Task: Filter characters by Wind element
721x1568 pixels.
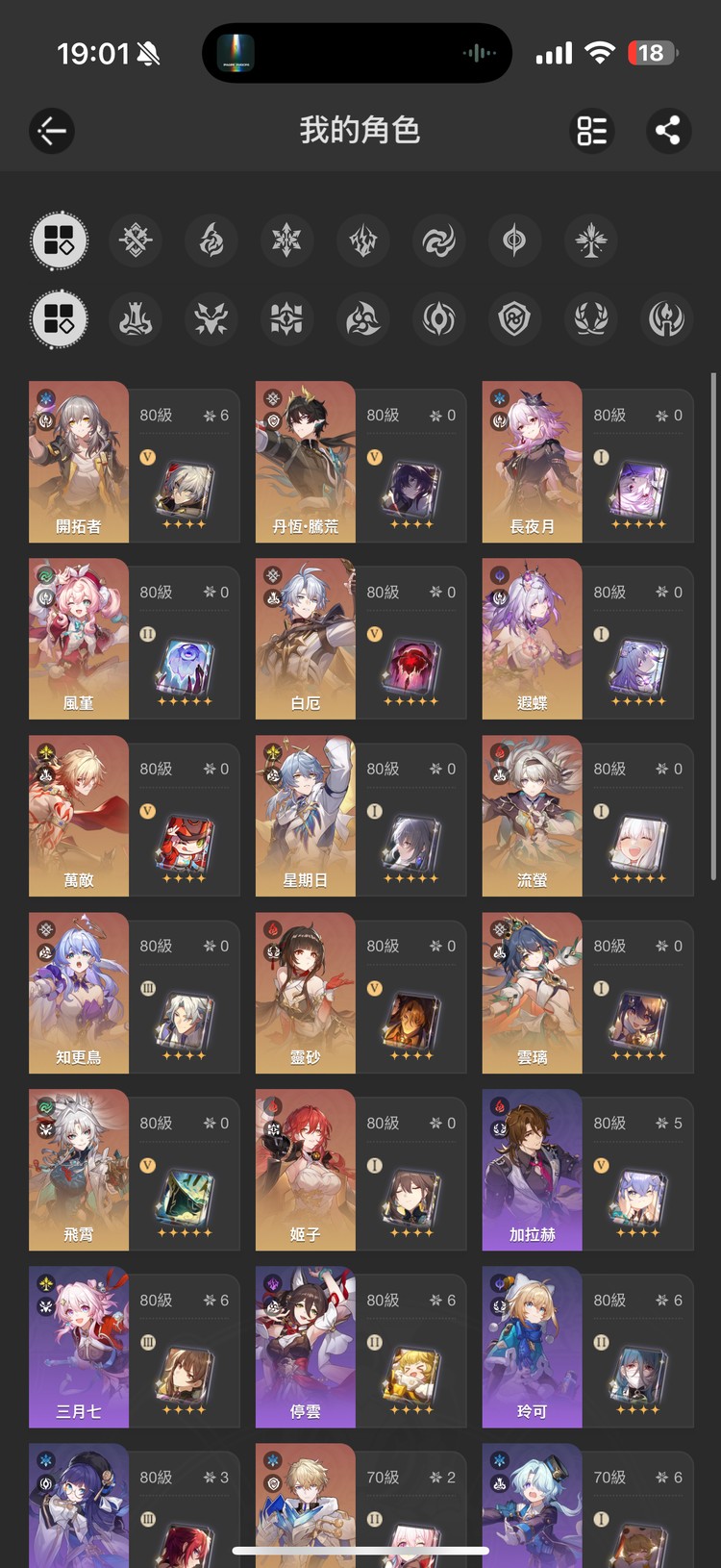Action: click(439, 240)
